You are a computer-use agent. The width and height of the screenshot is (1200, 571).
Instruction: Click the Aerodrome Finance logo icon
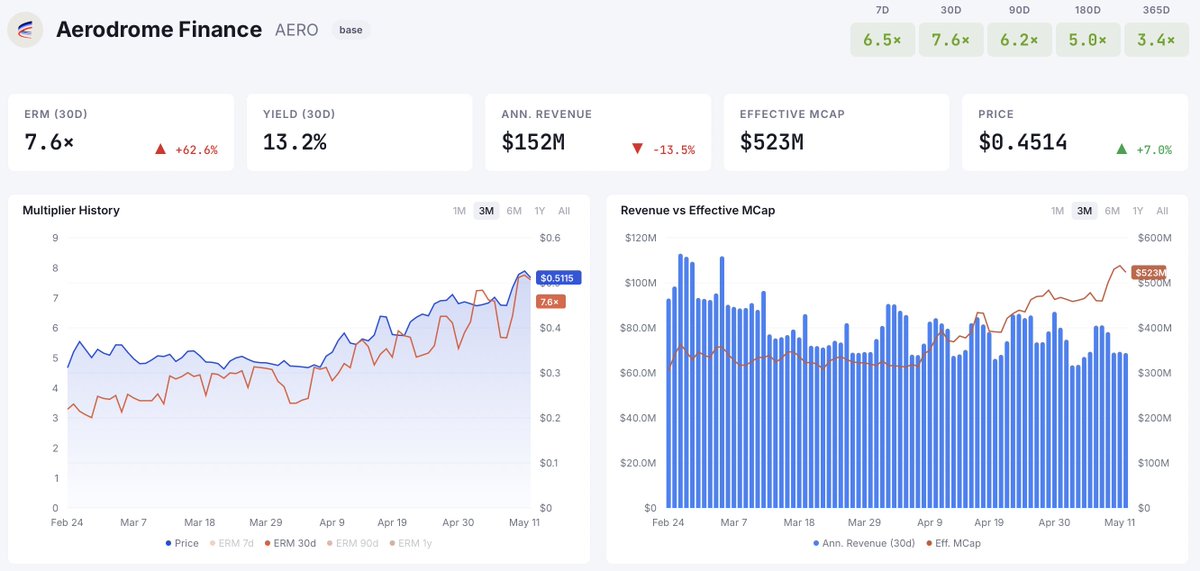point(25,30)
